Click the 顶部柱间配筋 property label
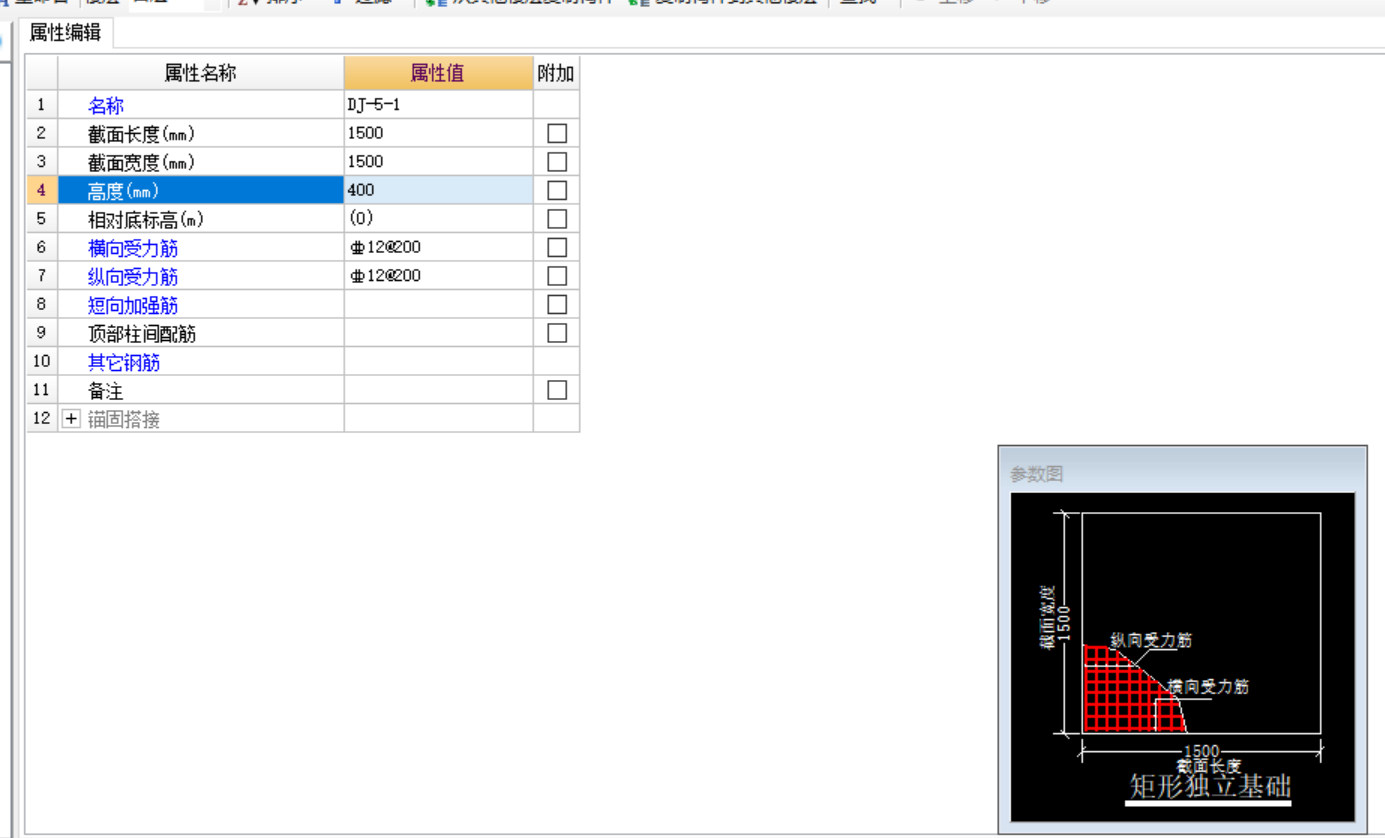This screenshot has height=838, width=1385. click(142, 334)
